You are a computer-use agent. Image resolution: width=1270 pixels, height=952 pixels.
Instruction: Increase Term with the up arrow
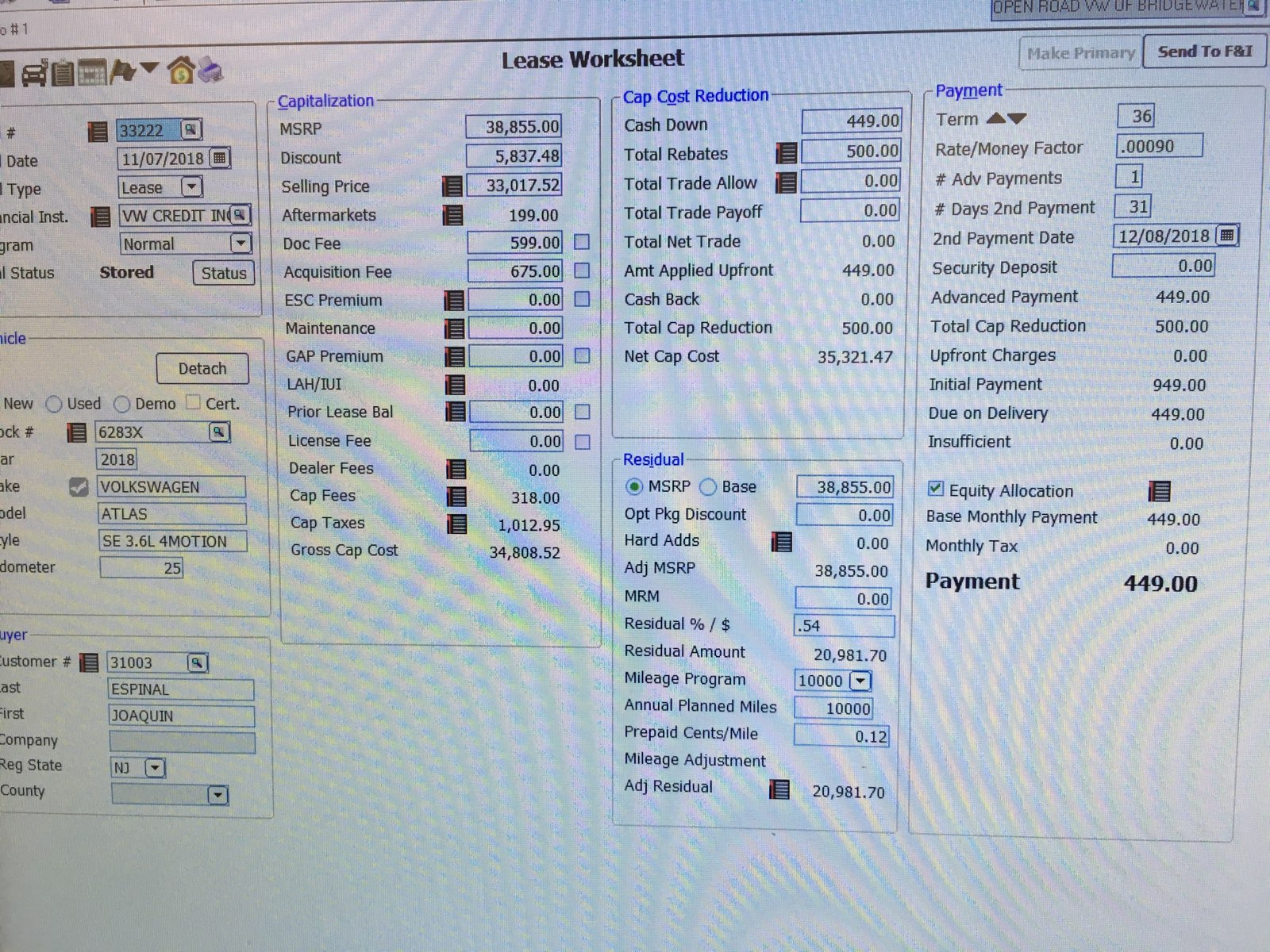[x=996, y=119]
